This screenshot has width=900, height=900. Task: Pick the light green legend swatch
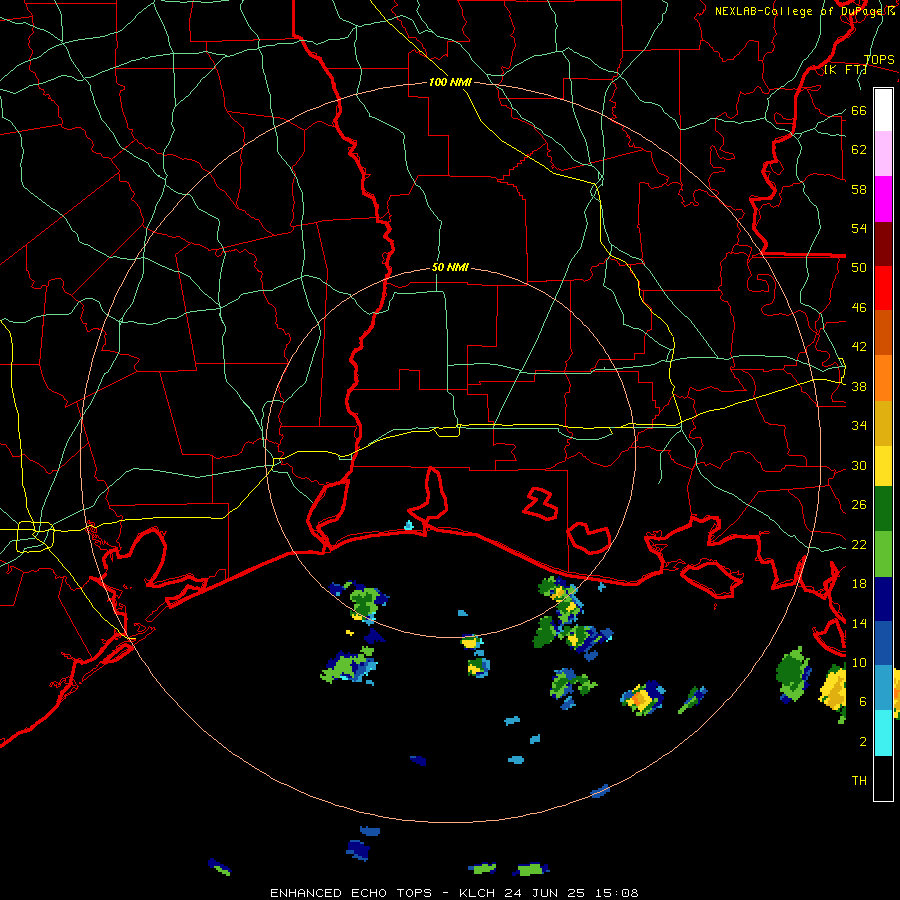(883, 554)
